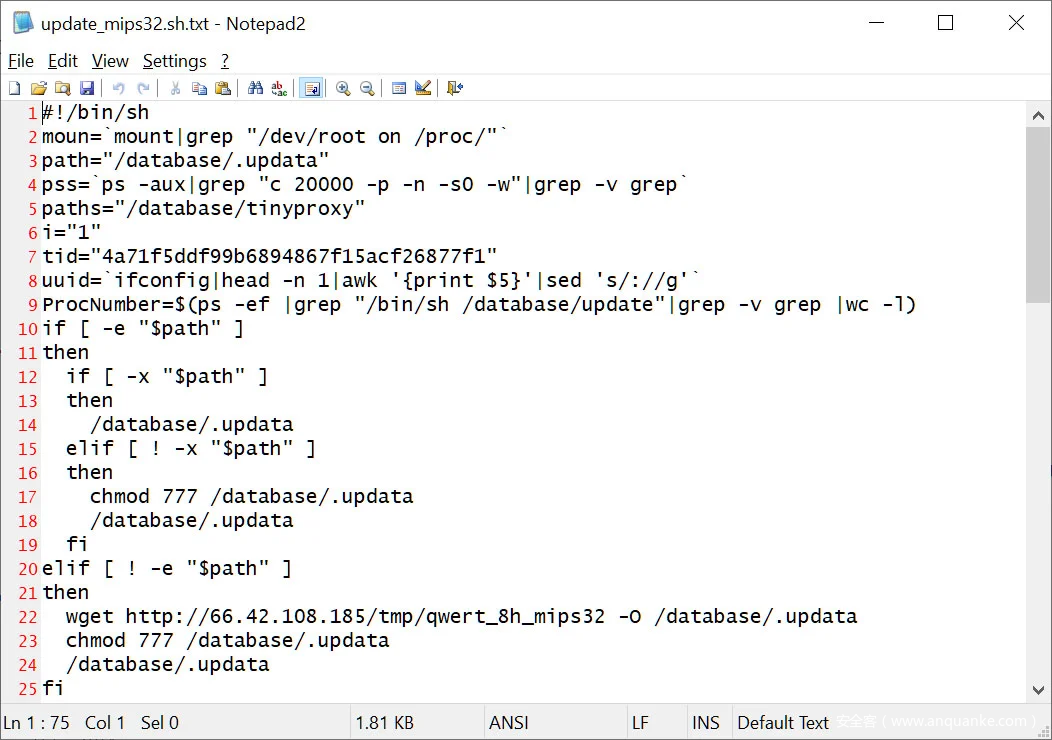Click the Browse files magnifier folder icon
This screenshot has height=740, width=1052.
pyautogui.click(x=63, y=88)
